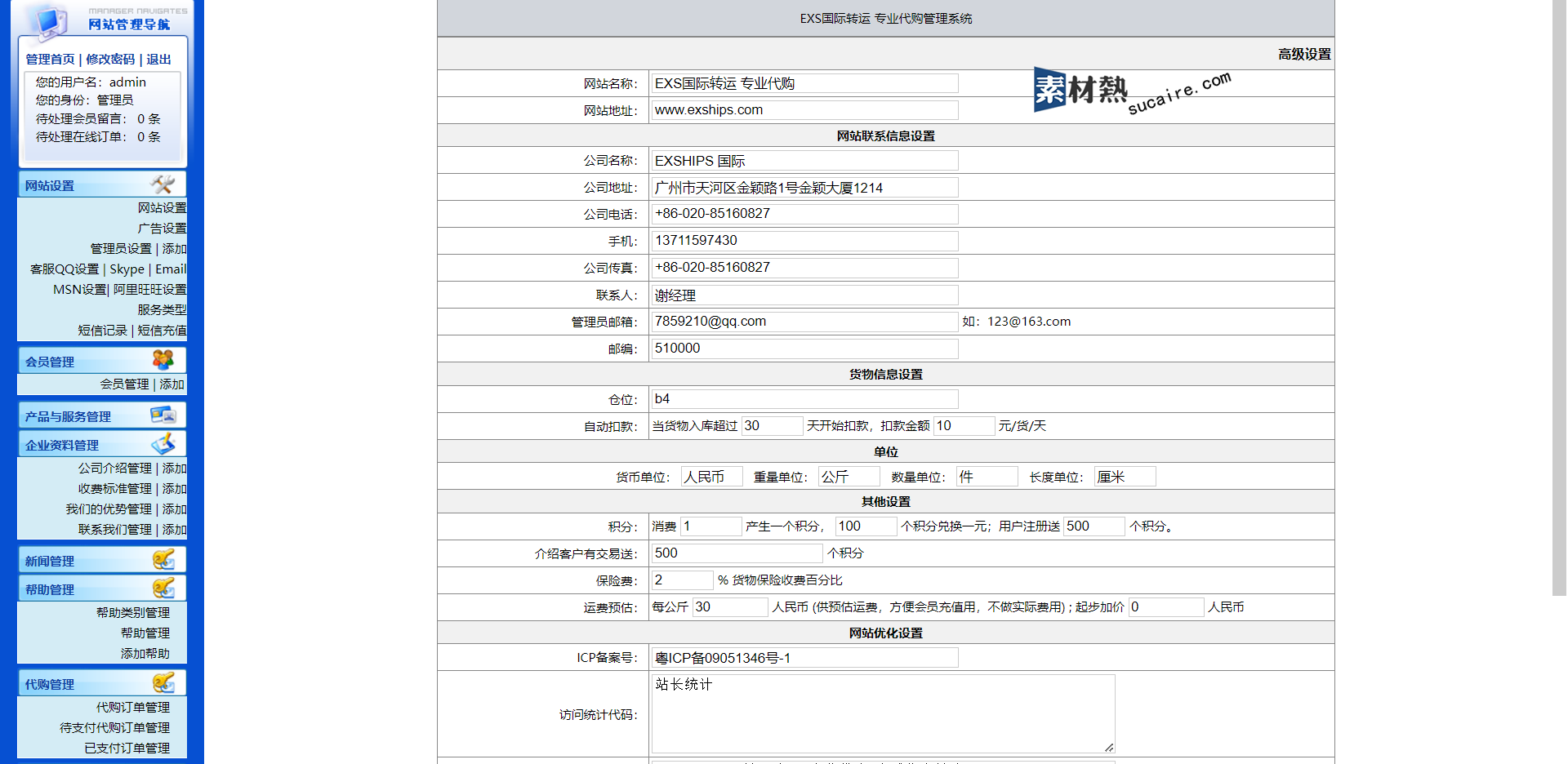Screen dimensions: 1568x764
Task: Click the icon beside 企业资料管理
Action: click(x=163, y=443)
